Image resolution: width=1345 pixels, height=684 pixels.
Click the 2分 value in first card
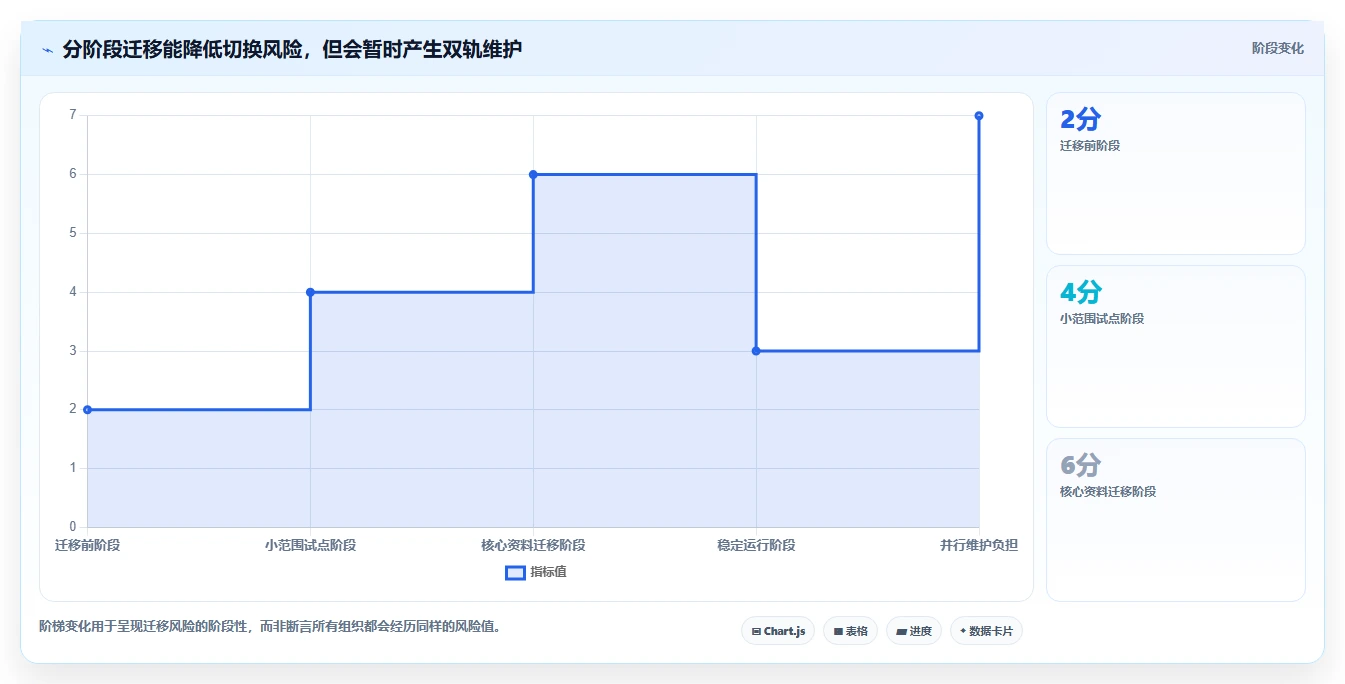click(1080, 120)
